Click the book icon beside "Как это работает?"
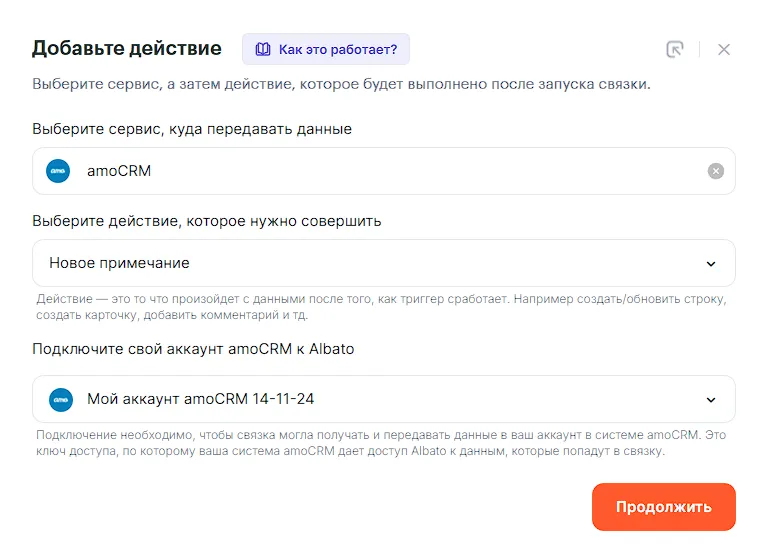772x560 pixels. 263,49
